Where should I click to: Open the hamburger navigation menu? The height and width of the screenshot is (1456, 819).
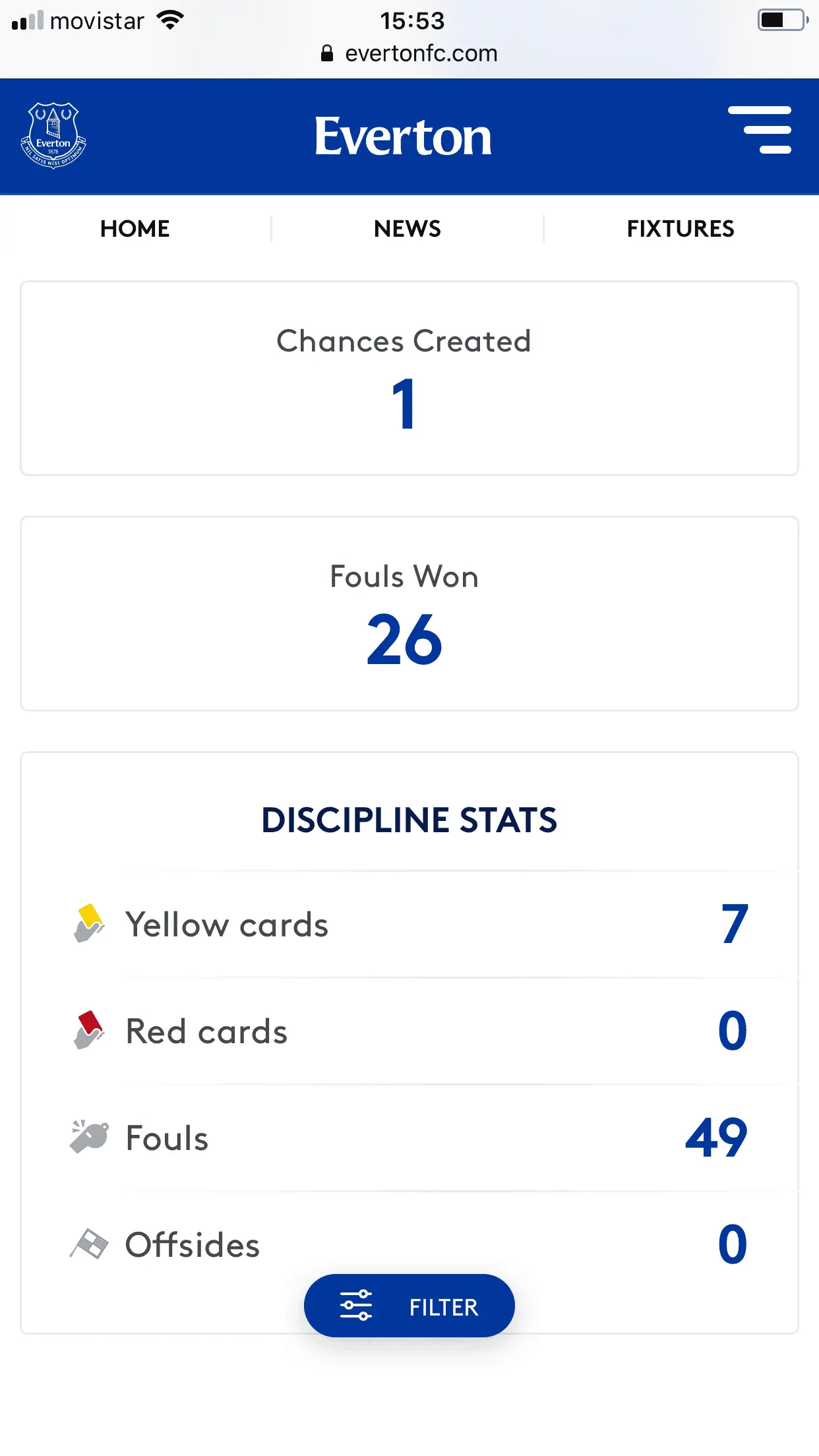coord(760,130)
